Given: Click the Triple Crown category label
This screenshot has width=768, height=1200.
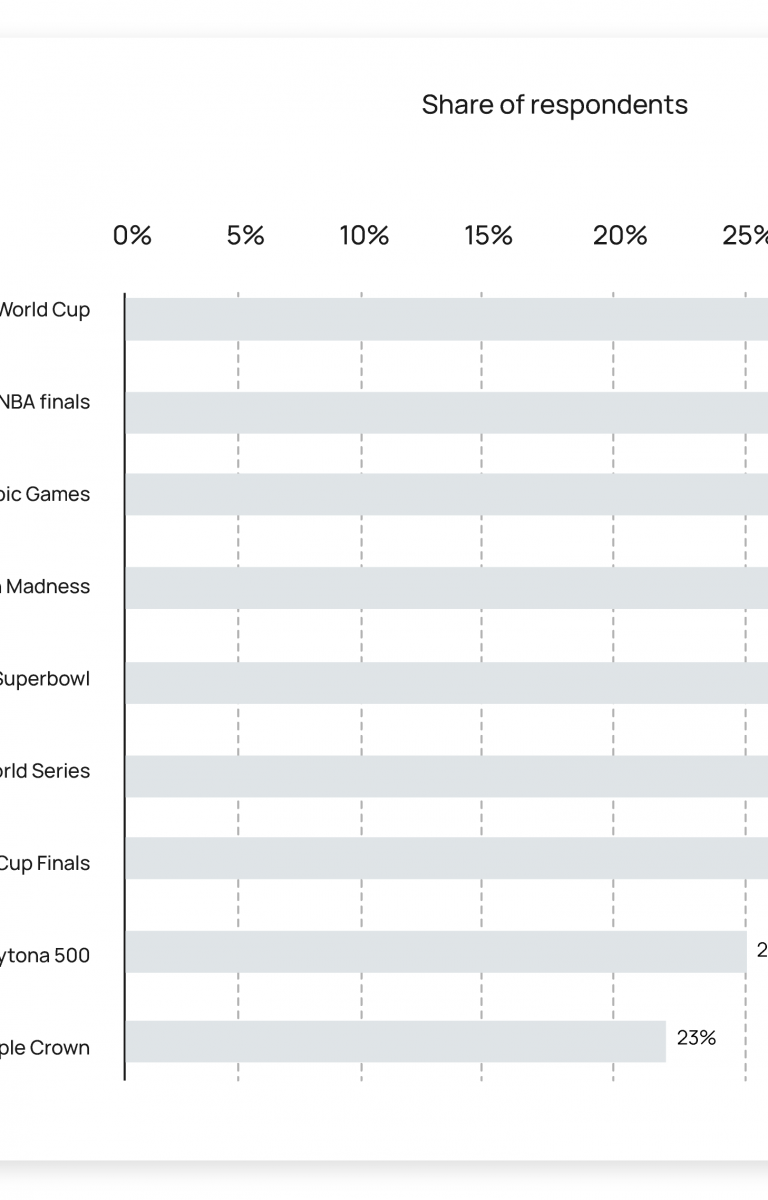Looking at the screenshot, I should tap(43, 1048).
